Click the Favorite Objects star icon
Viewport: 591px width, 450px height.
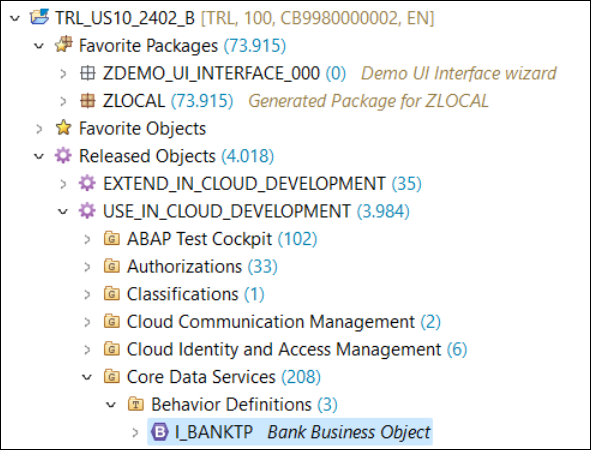[63, 128]
